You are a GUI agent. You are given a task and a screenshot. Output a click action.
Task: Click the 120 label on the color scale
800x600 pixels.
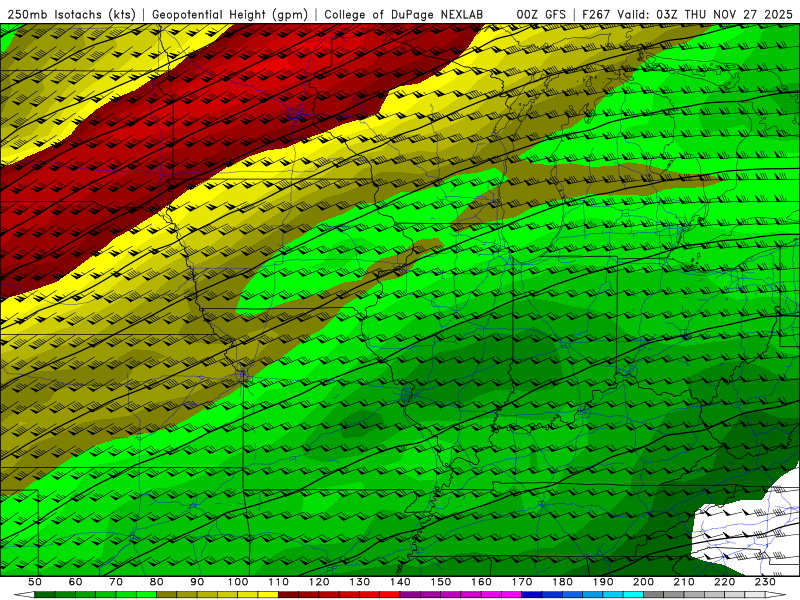(x=319, y=582)
